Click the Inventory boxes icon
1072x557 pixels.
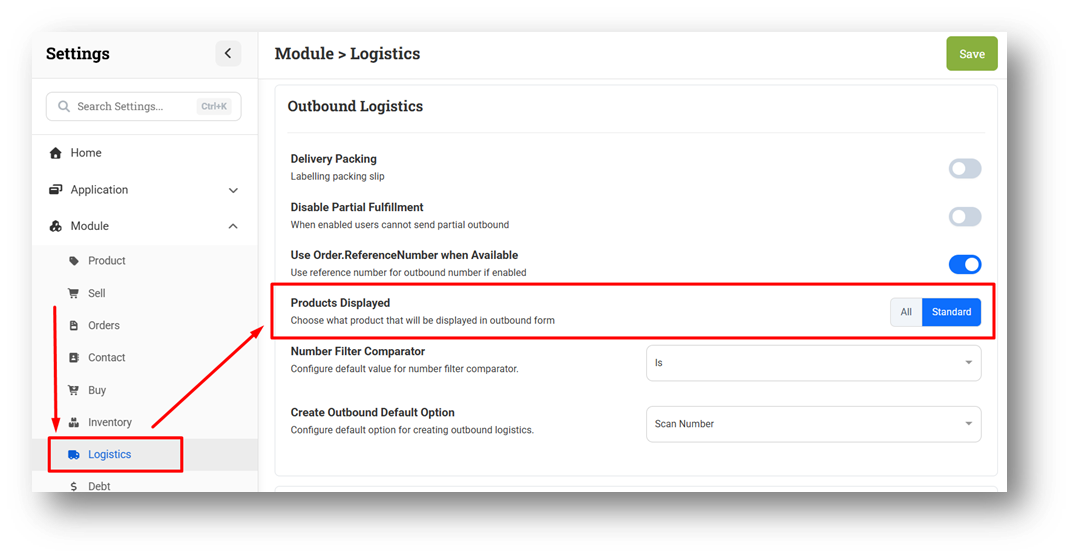pos(74,422)
